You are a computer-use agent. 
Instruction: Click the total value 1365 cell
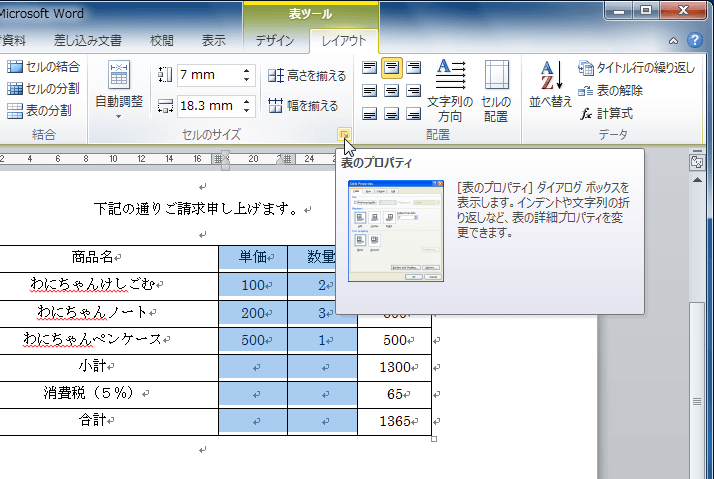395,421
